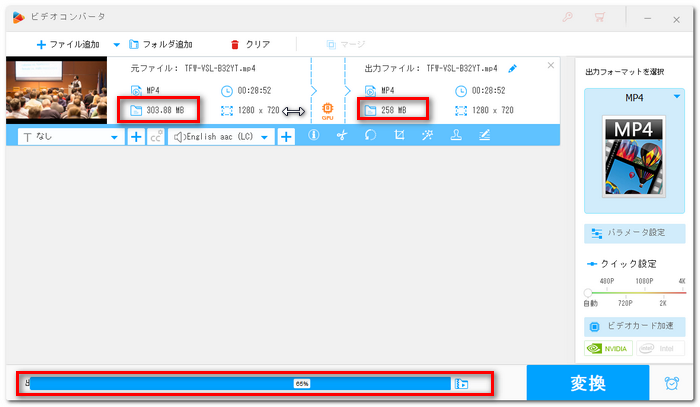700x407 pixels.
Task: Open the effects magic wand tool
Action: 427,137
